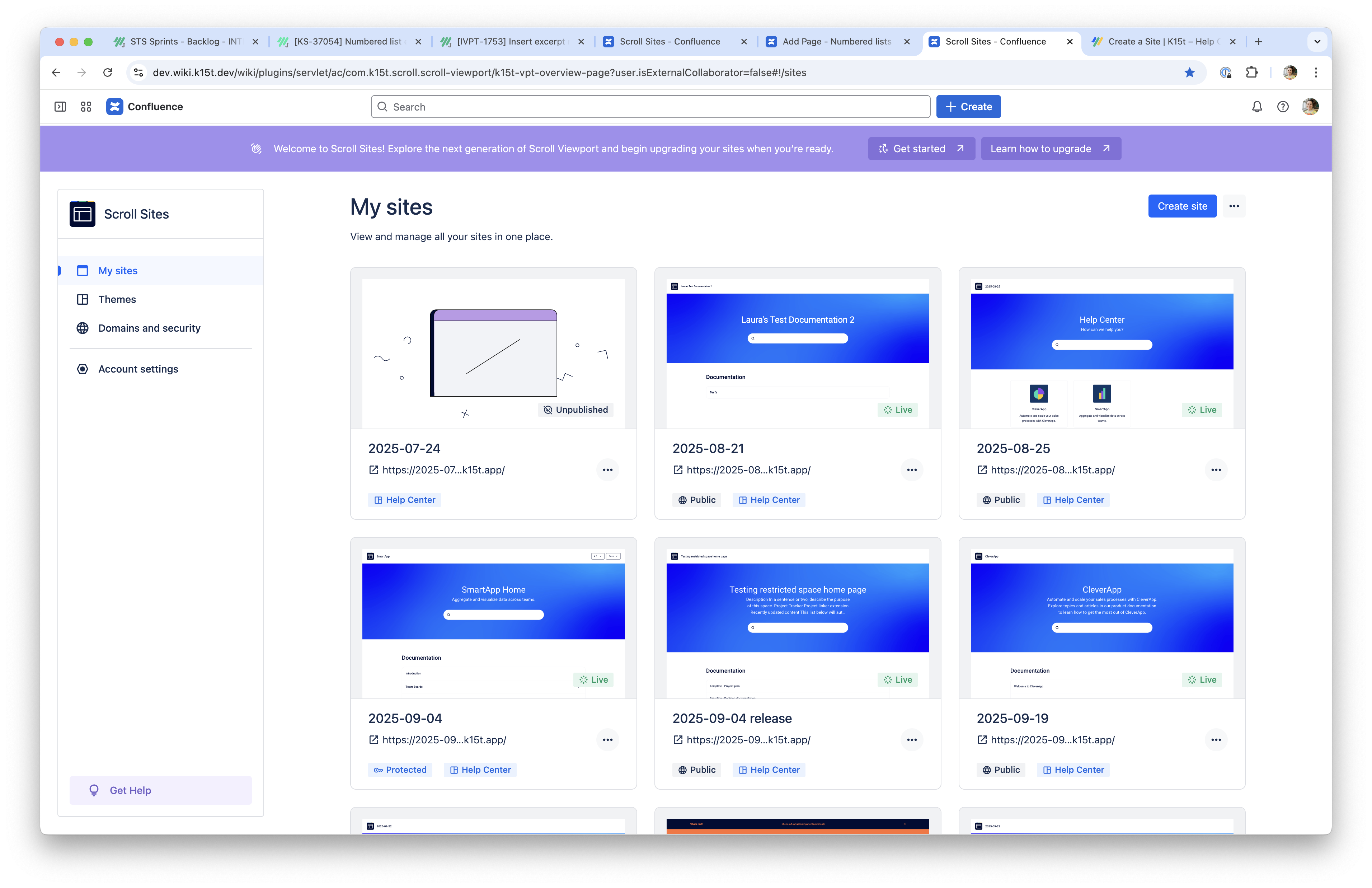The width and height of the screenshot is (1372, 888).
Task: Switch to Add Page Numbered lists tab
Action: click(x=837, y=42)
